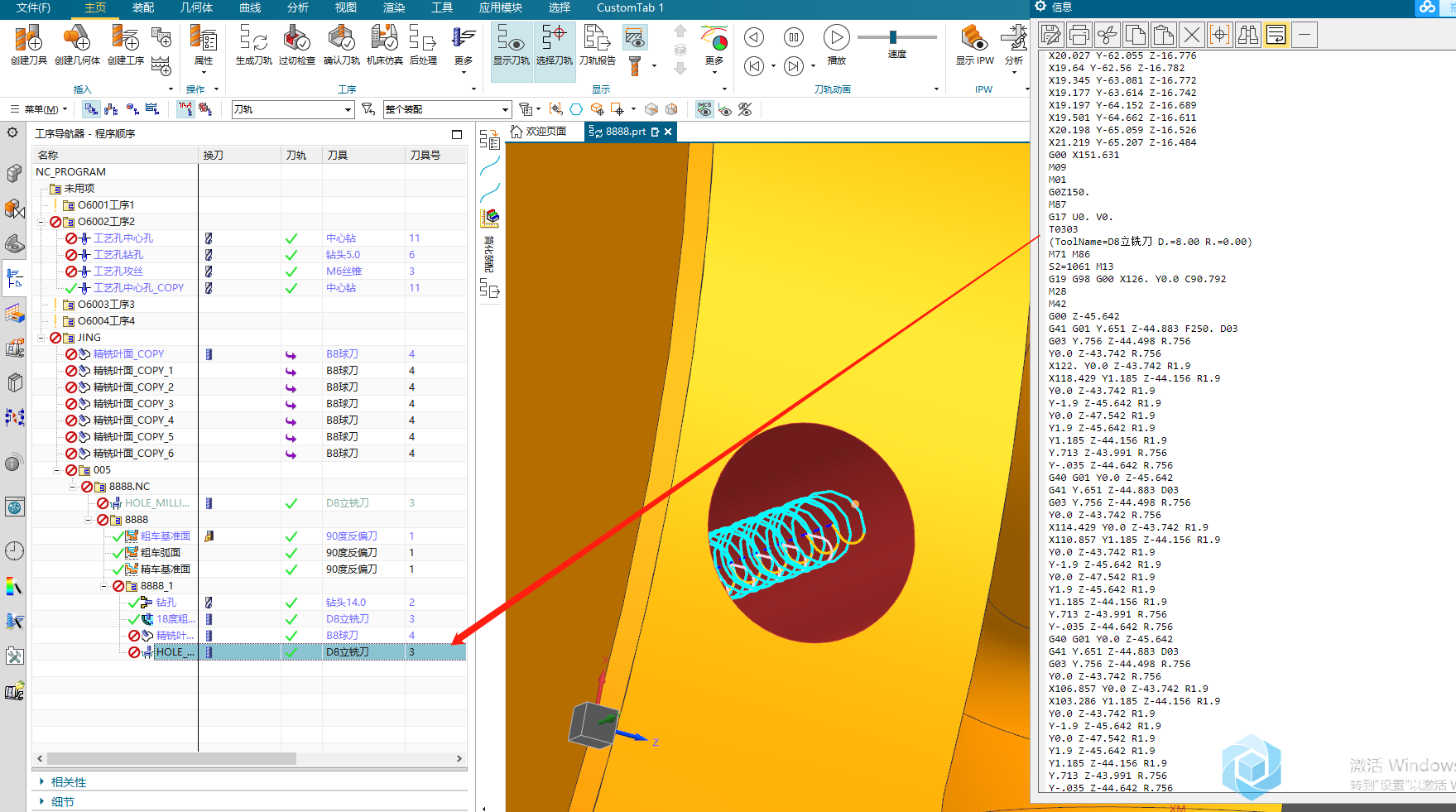Open the 整个装配 dropdown combo box

click(x=447, y=109)
